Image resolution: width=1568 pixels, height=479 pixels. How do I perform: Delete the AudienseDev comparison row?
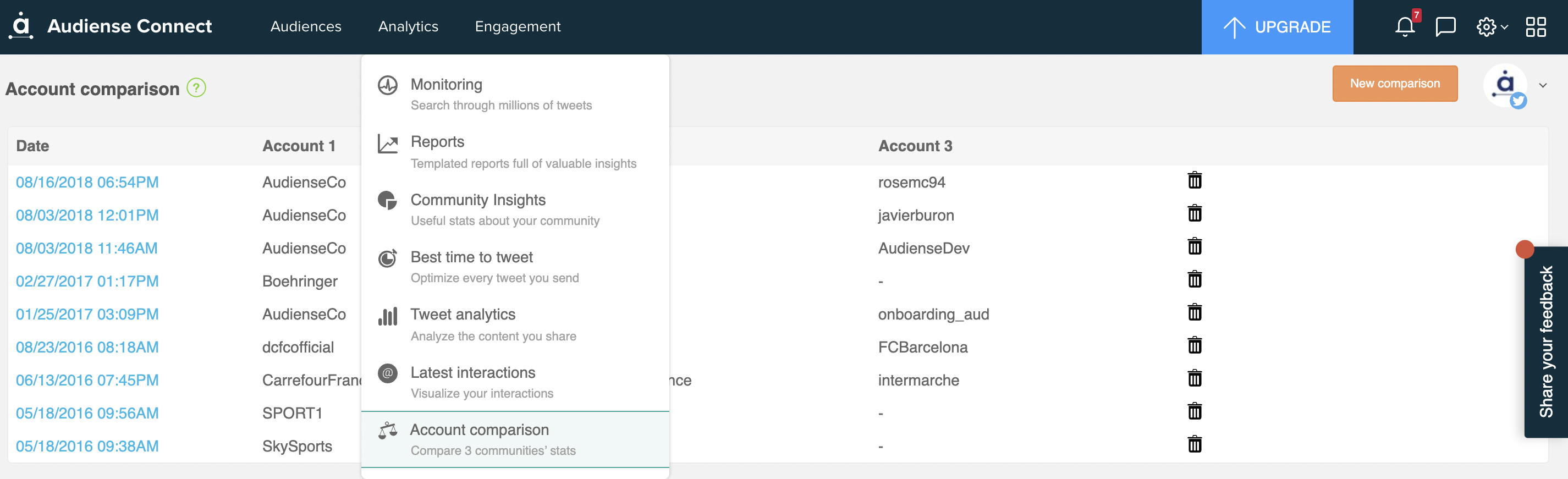(x=1195, y=246)
